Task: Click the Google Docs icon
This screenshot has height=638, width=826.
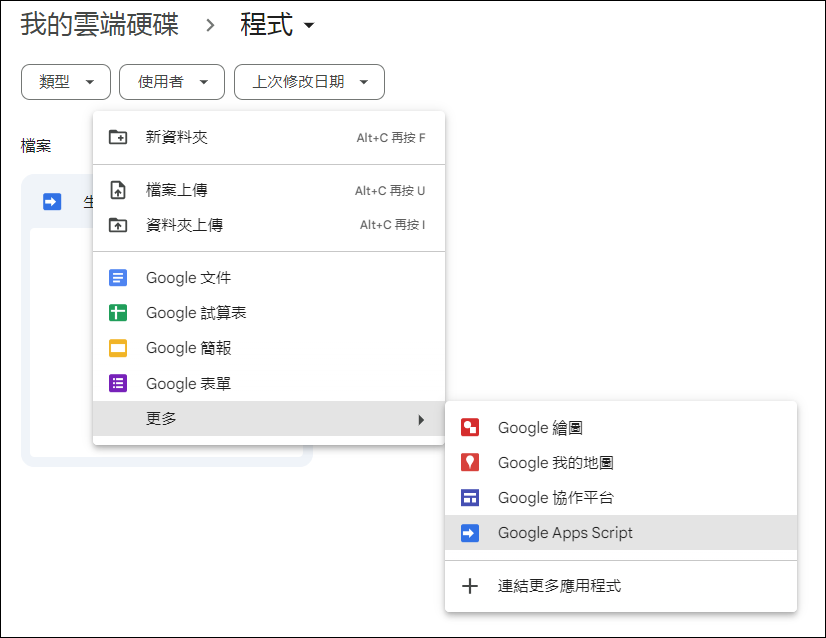Action: (x=117, y=278)
